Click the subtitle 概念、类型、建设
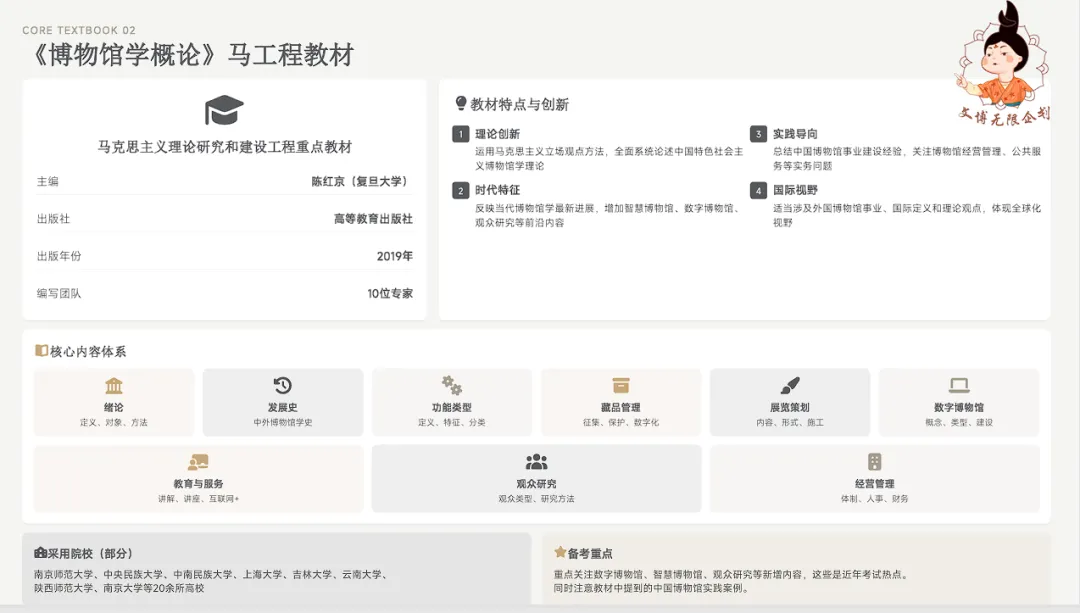Screen dimensions: 1080x613 coord(959,422)
